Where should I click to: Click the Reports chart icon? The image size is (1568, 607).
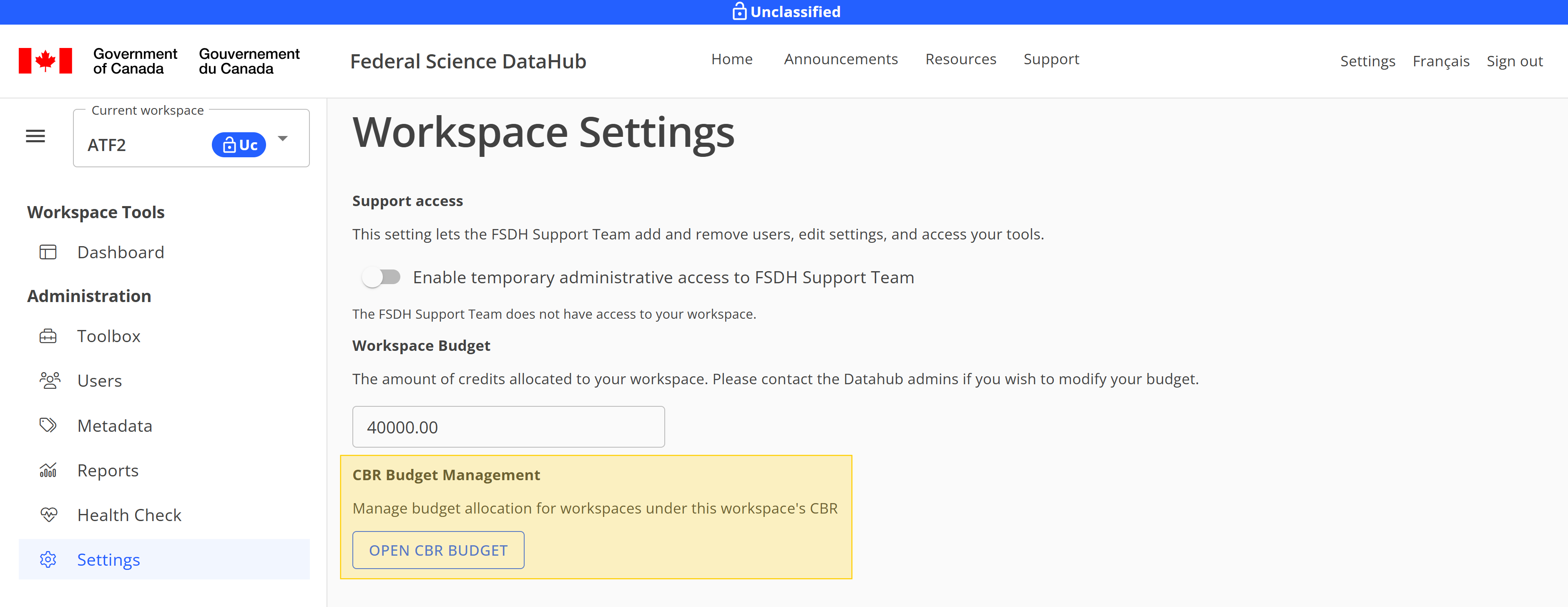pos(48,470)
